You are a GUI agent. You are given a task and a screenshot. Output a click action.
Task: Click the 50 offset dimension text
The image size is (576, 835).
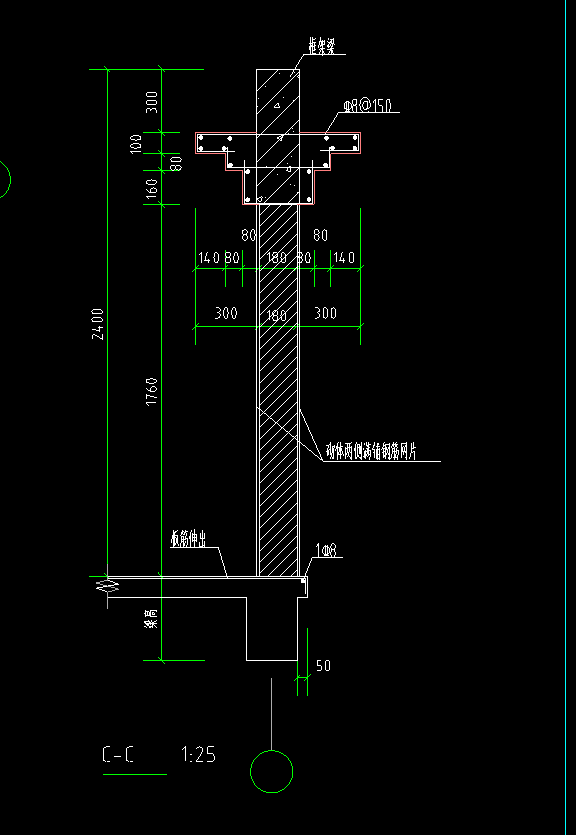(x=323, y=666)
